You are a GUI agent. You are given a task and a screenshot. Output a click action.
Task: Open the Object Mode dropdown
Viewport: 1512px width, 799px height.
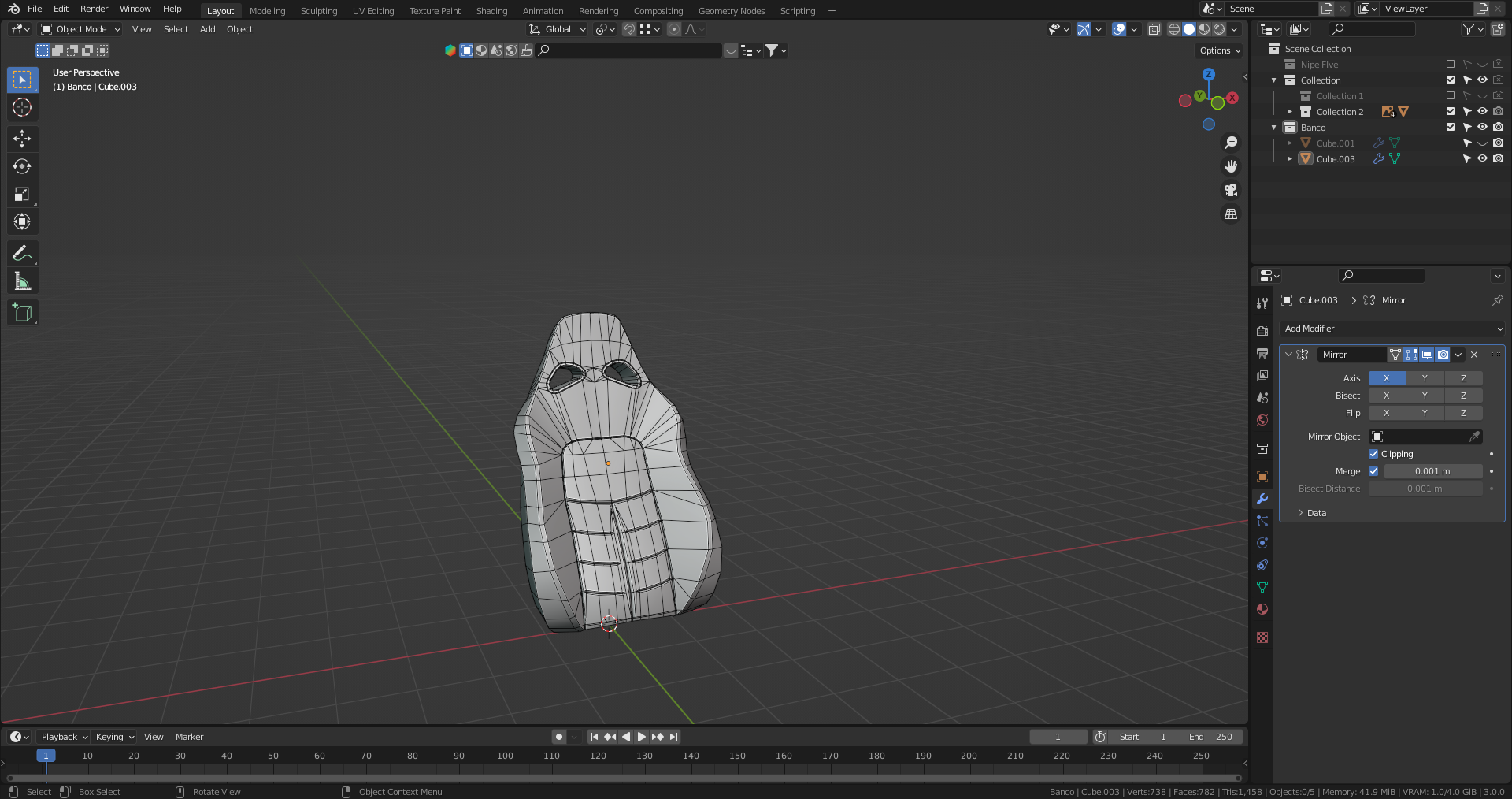pos(81,29)
